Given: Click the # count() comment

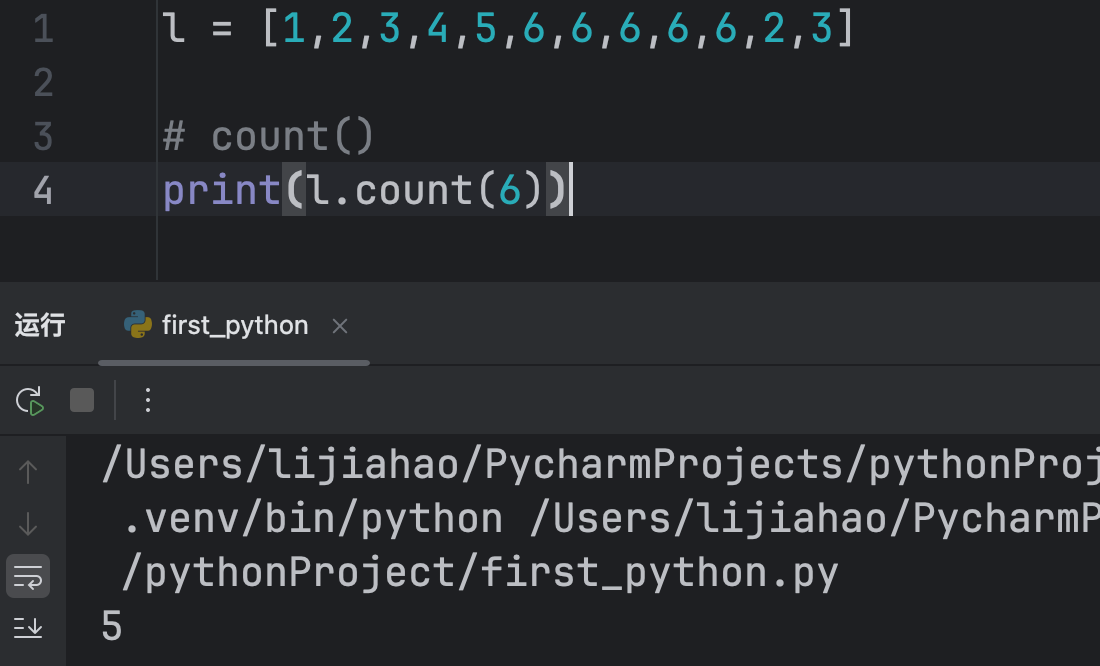Looking at the screenshot, I should click(x=268, y=136).
